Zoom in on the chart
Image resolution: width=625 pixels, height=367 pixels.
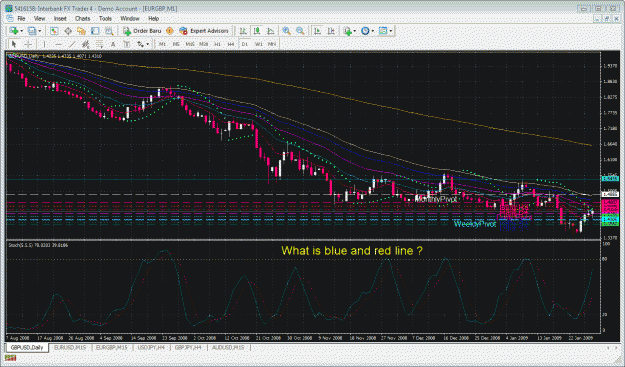(286, 31)
